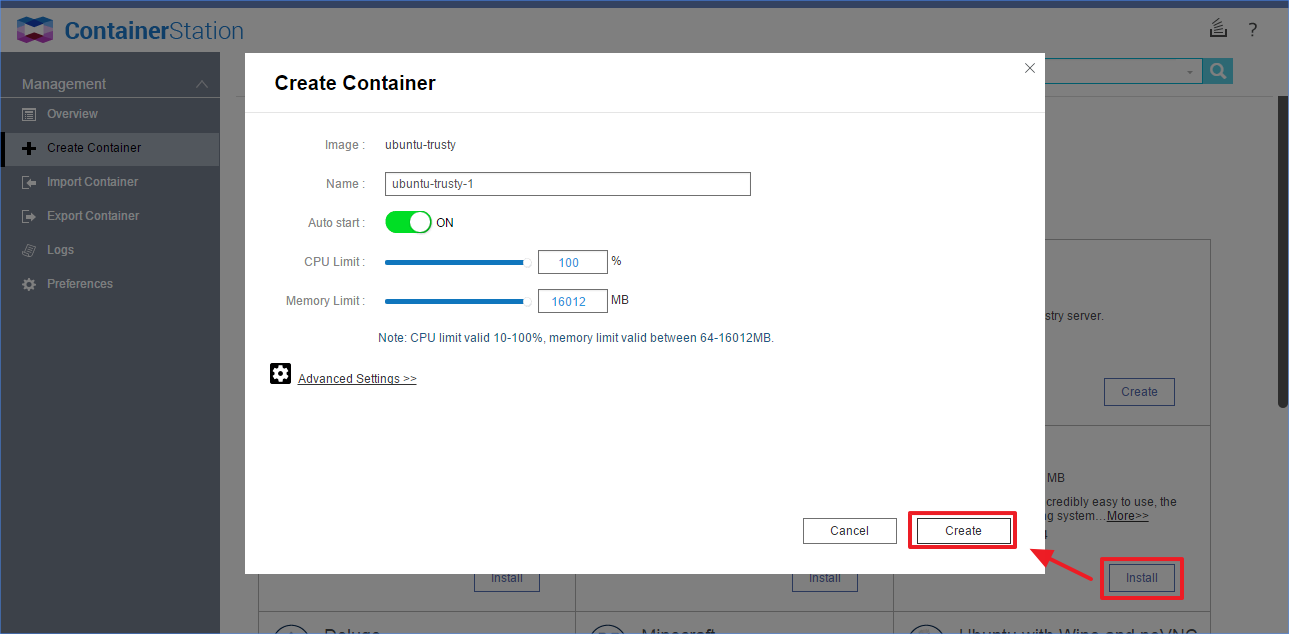
Task: Cancel the Create Container dialog
Action: click(849, 530)
